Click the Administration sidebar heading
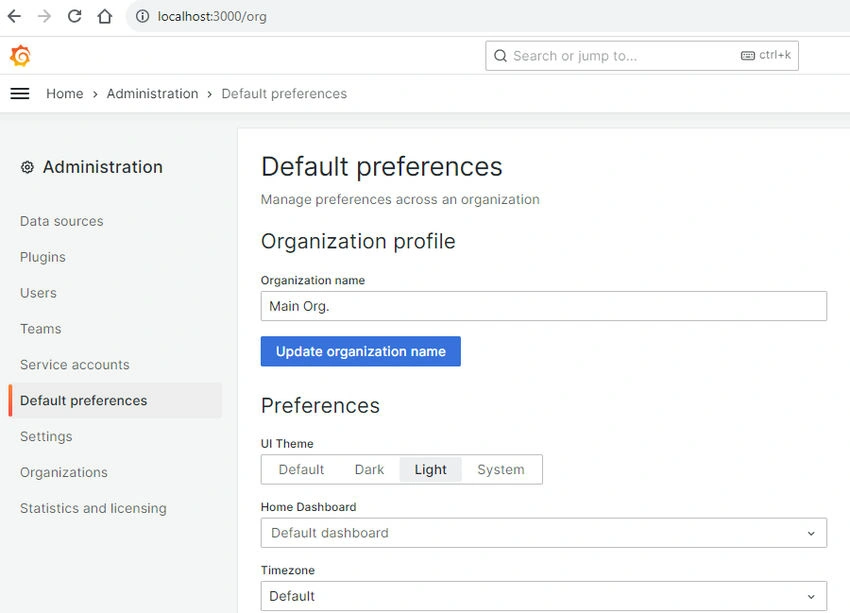 102,167
